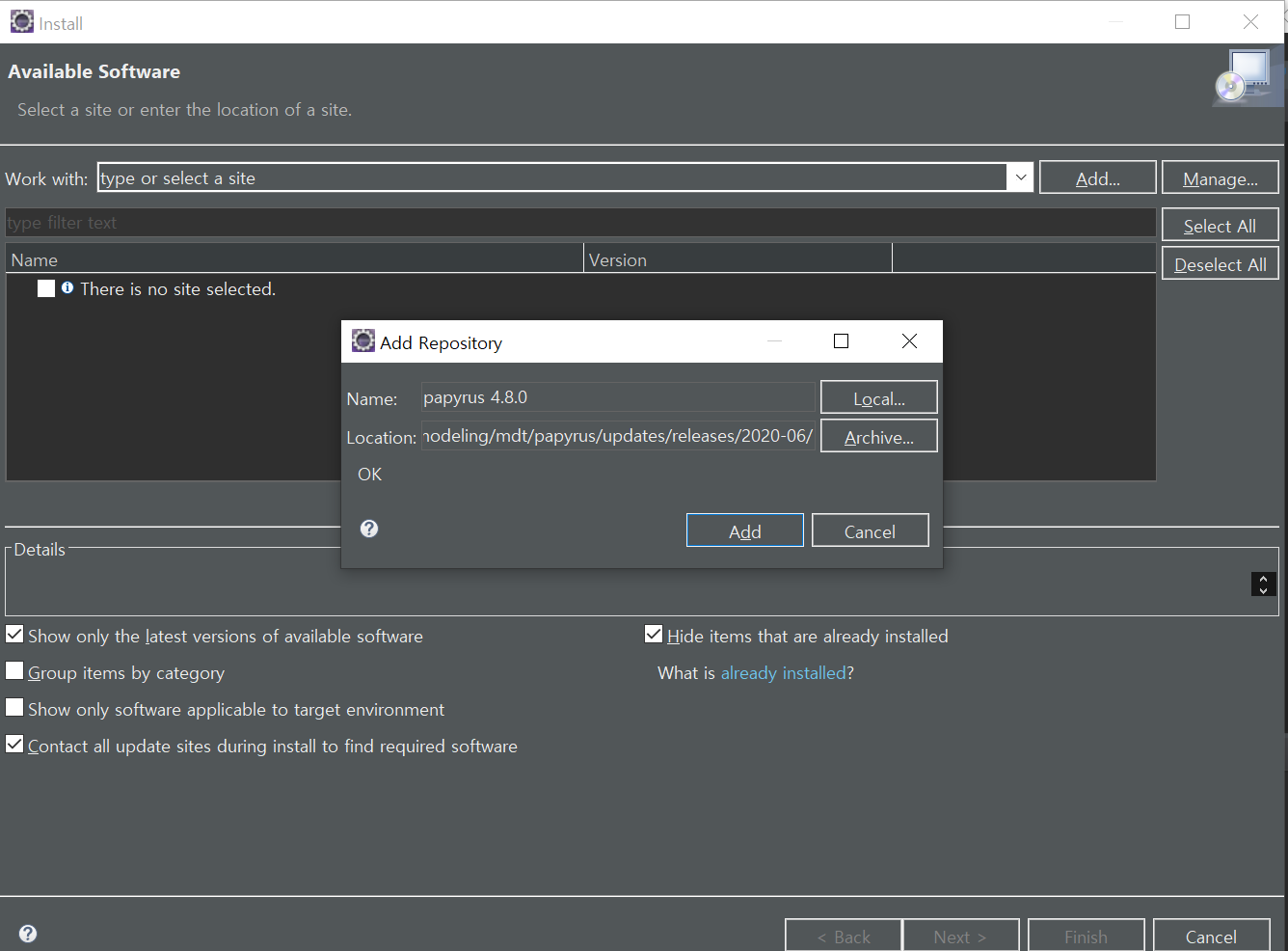Cancel the Install wizard
The width and height of the screenshot is (1288, 951).
(x=1212, y=936)
